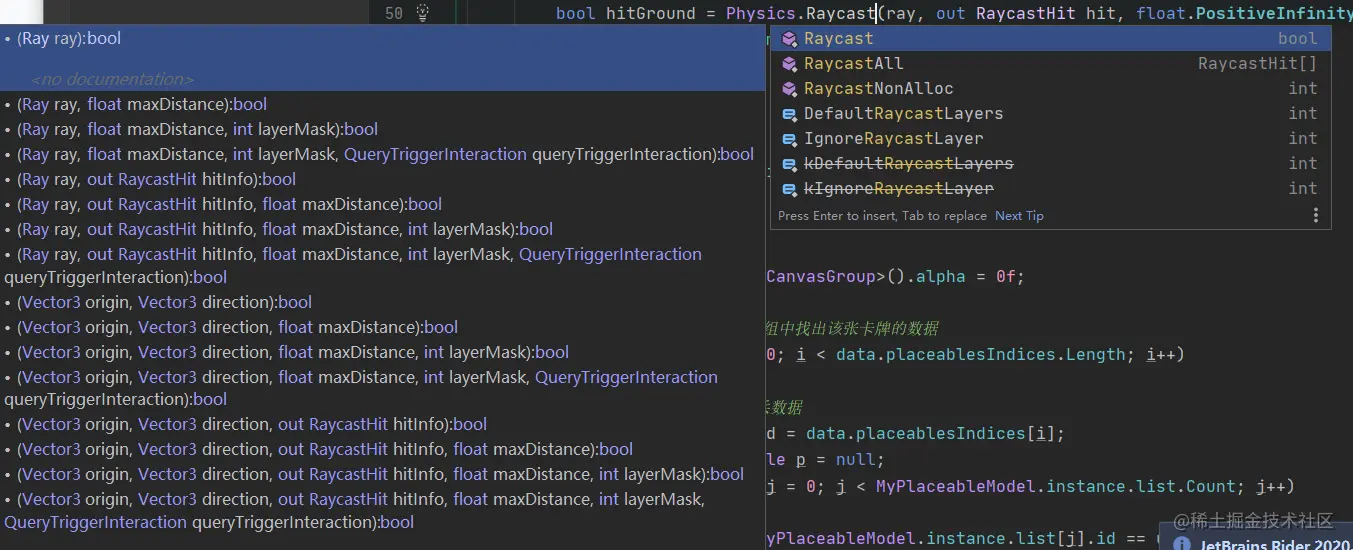Image resolution: width=1353 pixels, height=550 pixels.
Task: Click line number 50 in the gutter
Action: pos(393,13)
